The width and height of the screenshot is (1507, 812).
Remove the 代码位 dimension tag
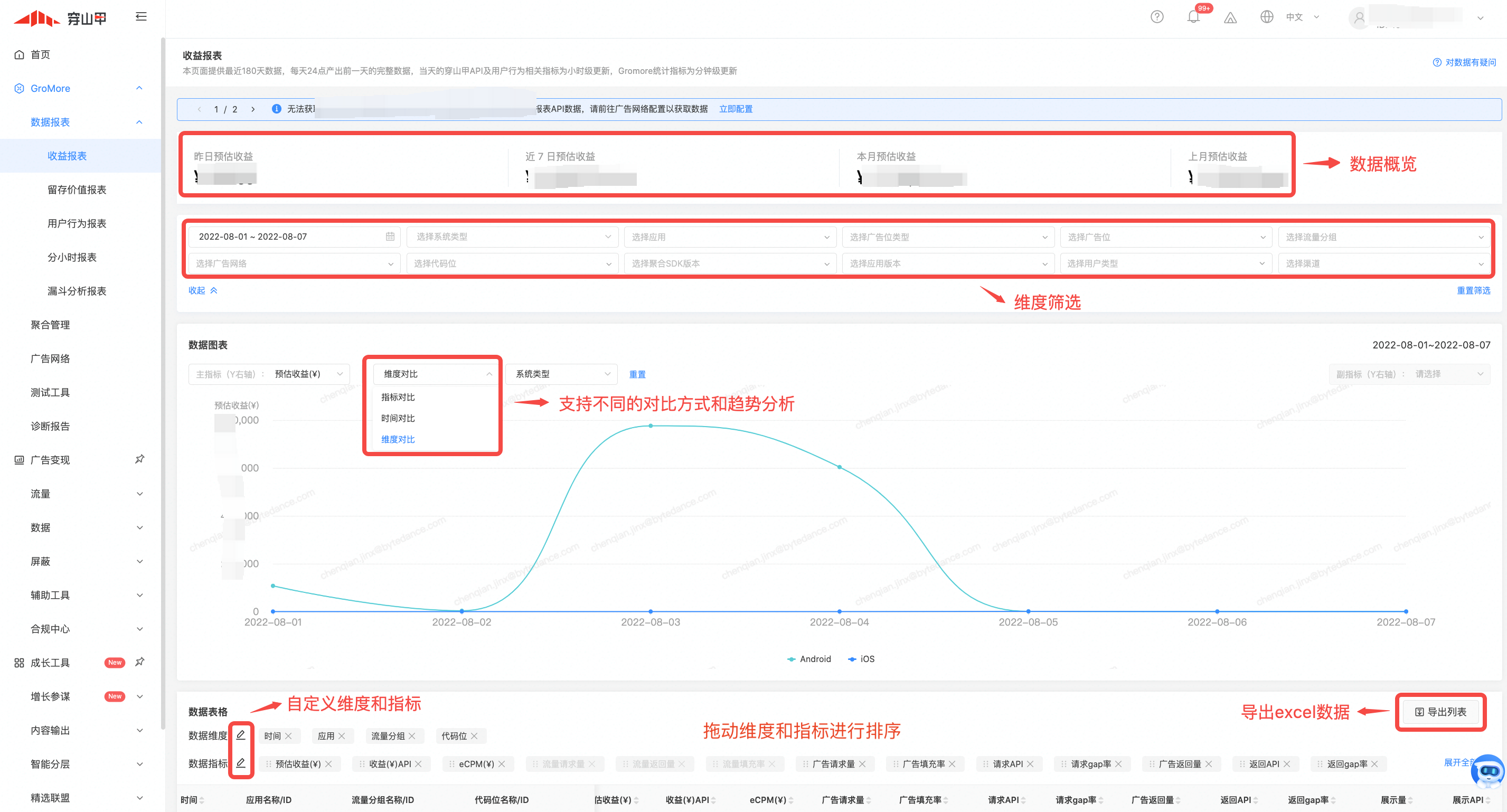[x=475, y=736]
